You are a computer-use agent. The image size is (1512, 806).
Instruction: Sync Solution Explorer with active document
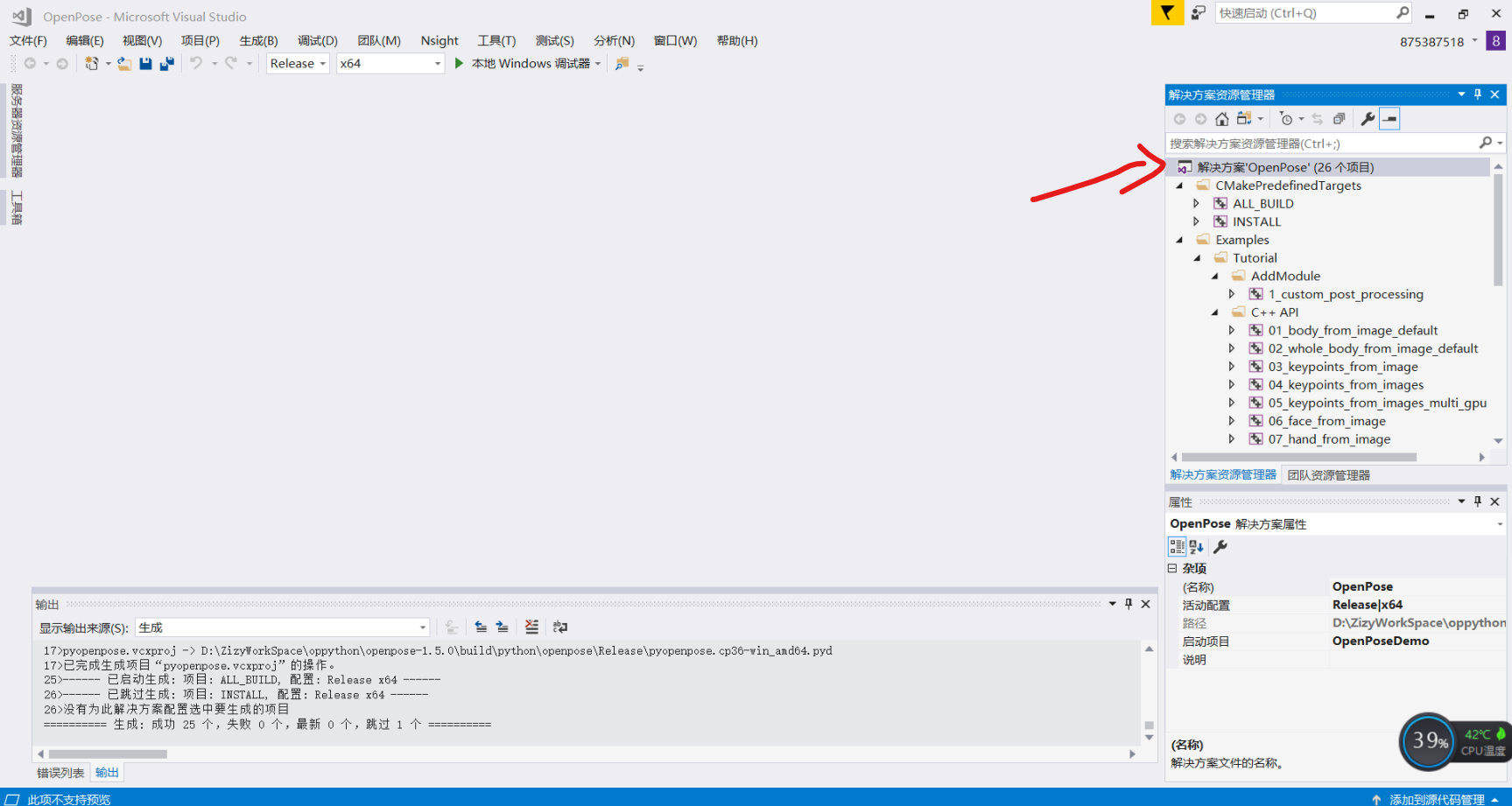click(1318, 118)
